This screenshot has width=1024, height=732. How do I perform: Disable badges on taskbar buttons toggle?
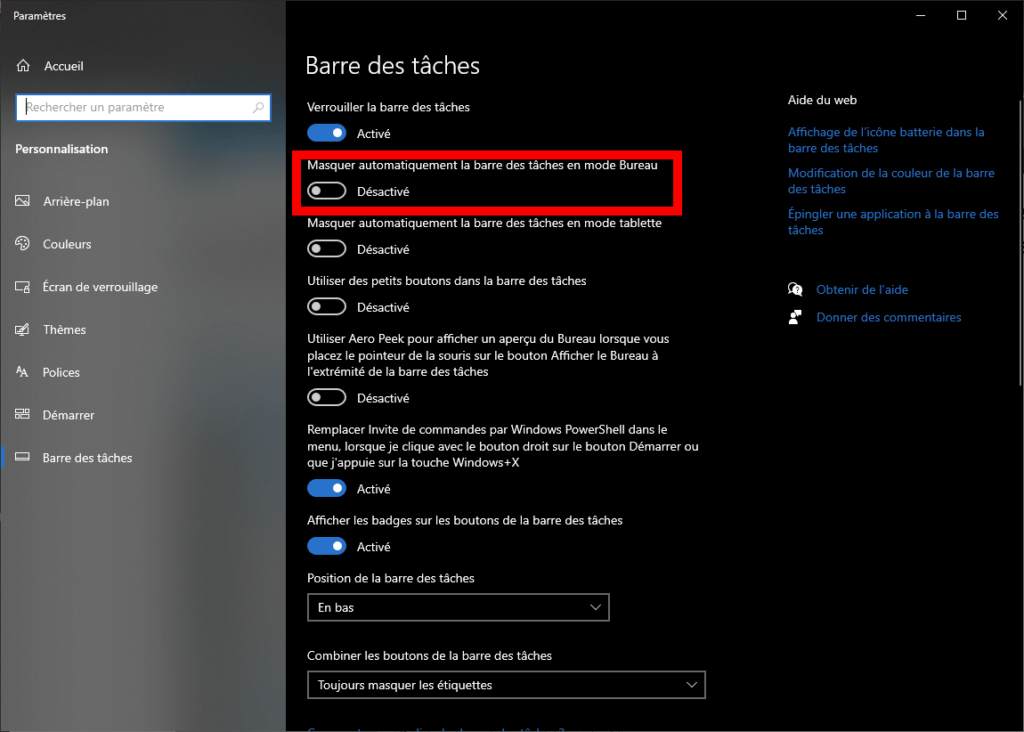327,547
